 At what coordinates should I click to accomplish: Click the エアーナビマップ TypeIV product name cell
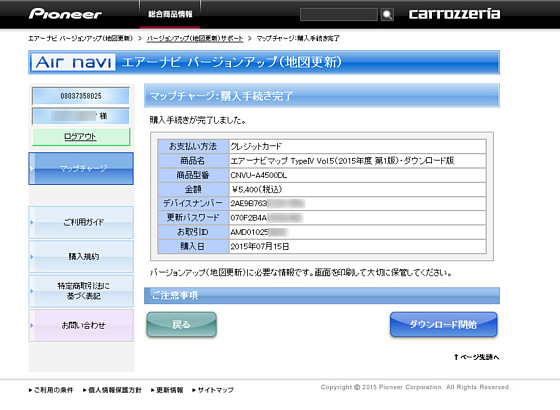coord(357,161)
